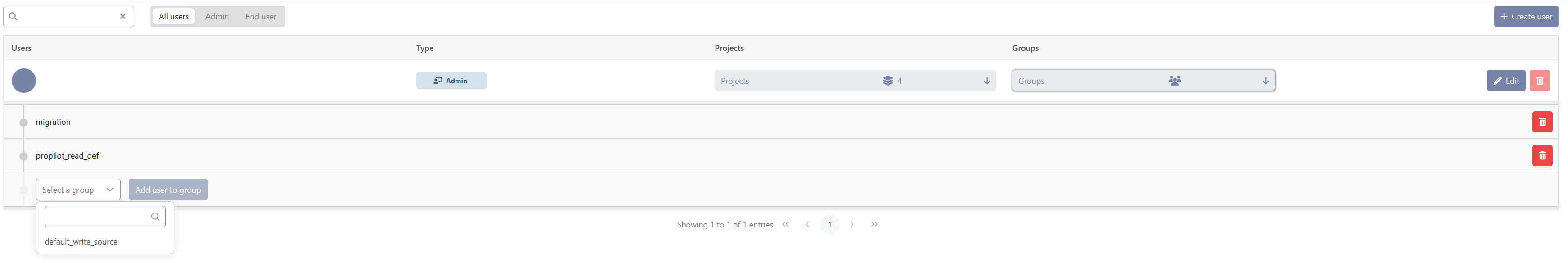Remove user from propilot_read_def group
This screenshot has height=263, width=1568.
click(x=1542, y=156)
